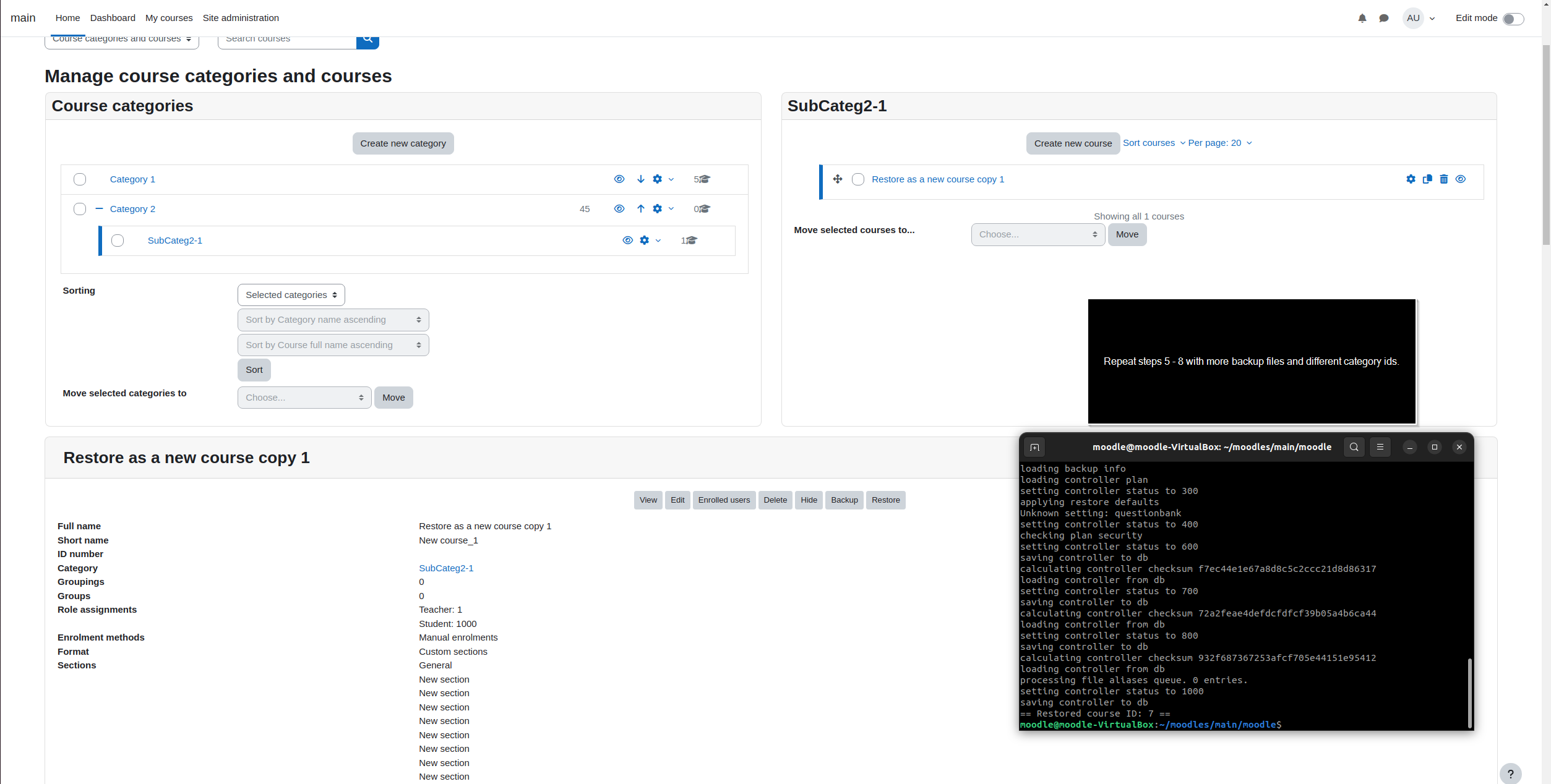Click Create new course button

coord(1073,143)
